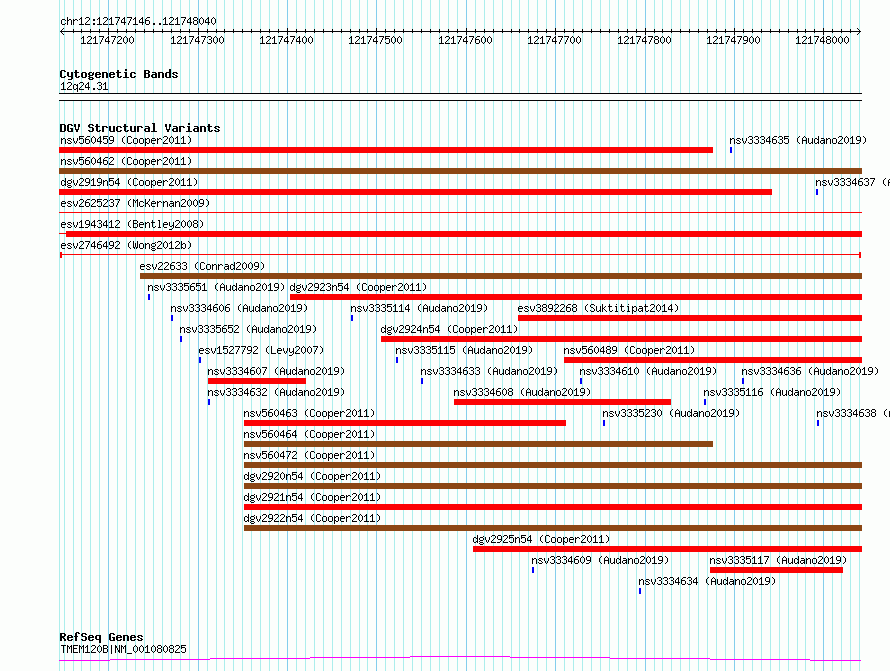The image size is (890, 671).
Task: Select the red bar under nsv3334608
Action: [562, 402]
